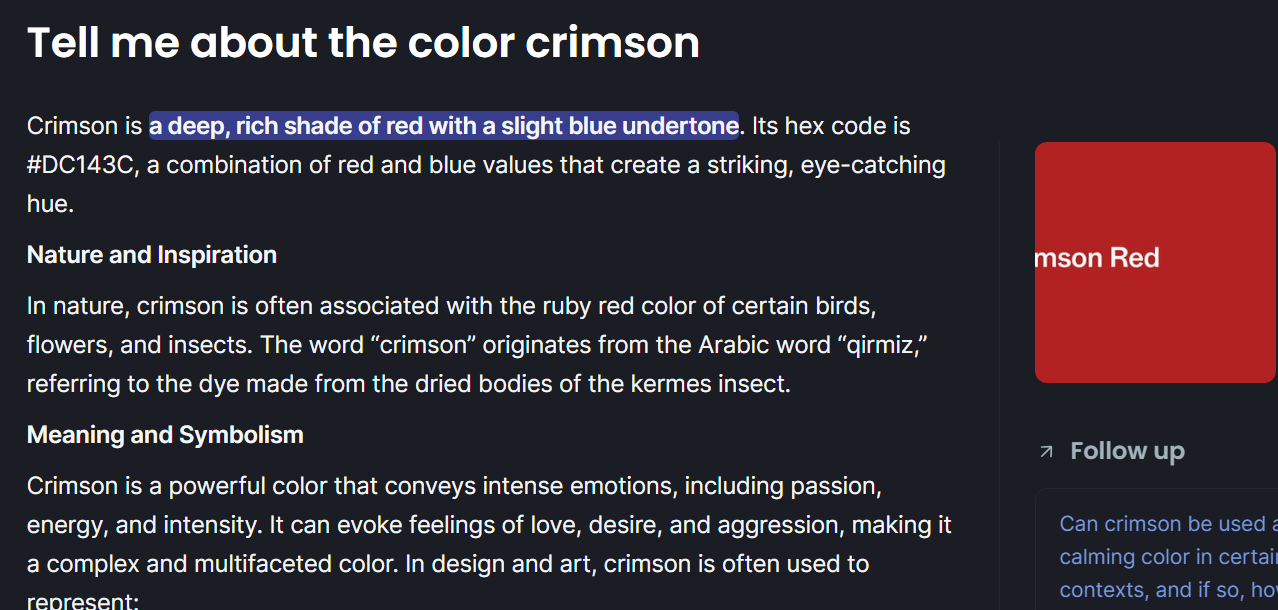
Task: Click the word "passion" in the symbolism paragraph
Action: [835, 486]
